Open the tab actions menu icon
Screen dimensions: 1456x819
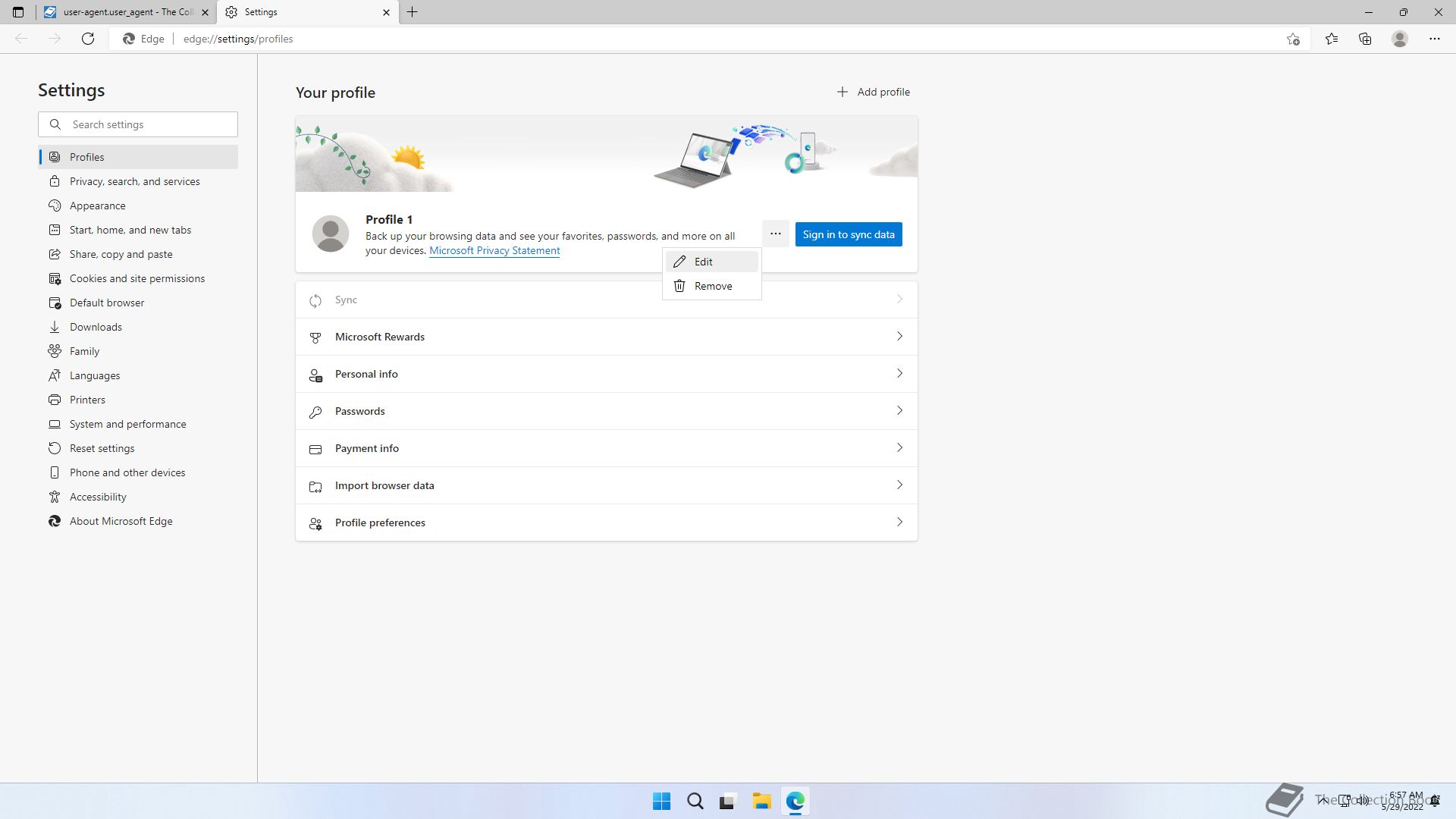[x=18, y=12]
